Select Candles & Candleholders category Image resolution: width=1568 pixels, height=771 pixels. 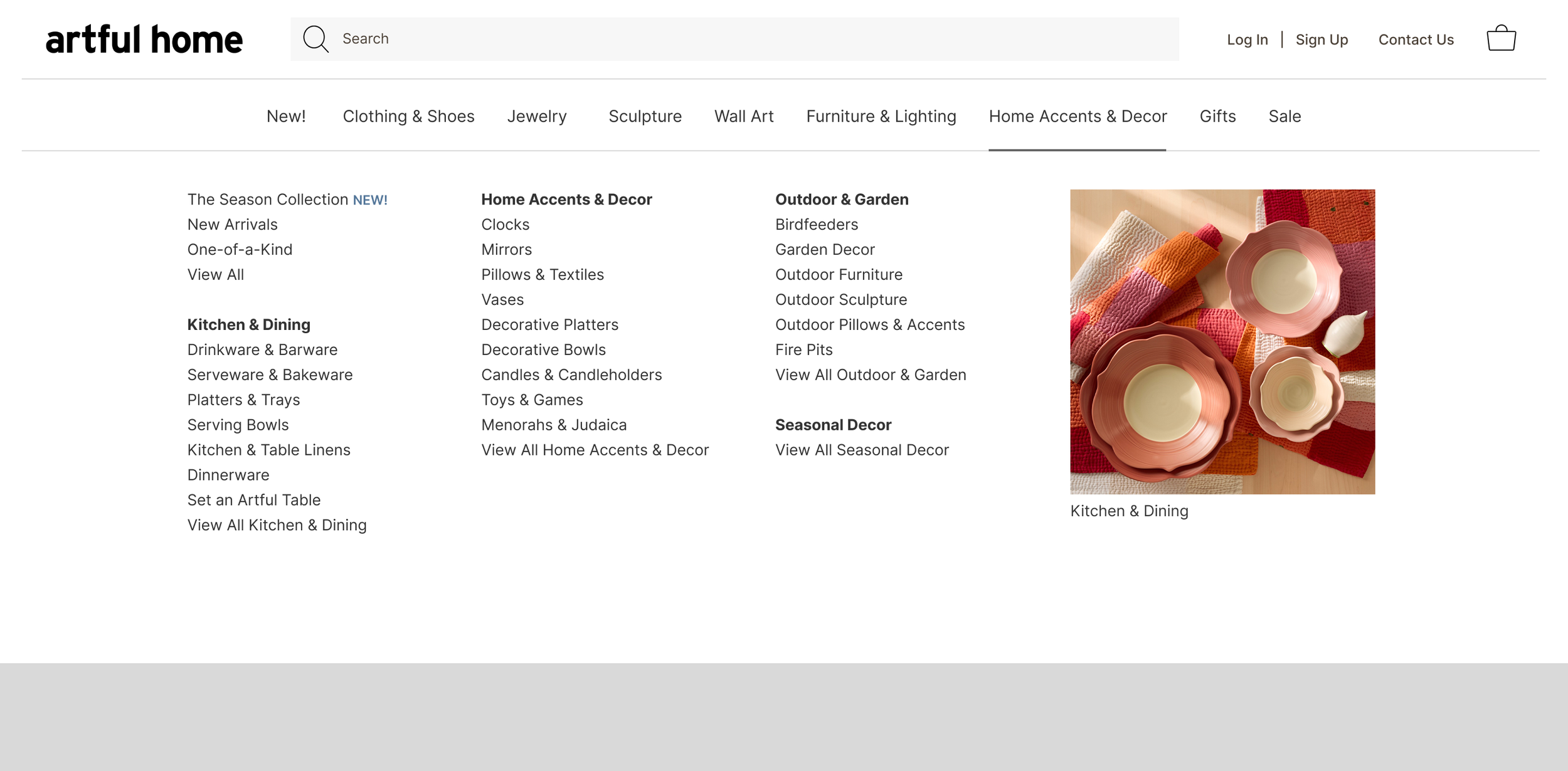571,375
